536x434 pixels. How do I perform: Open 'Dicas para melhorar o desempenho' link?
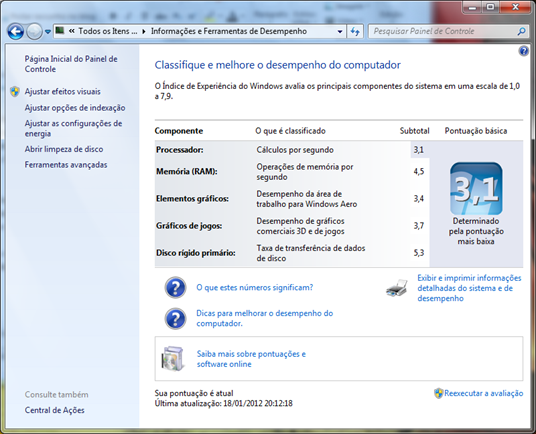[x=265, y=318]
